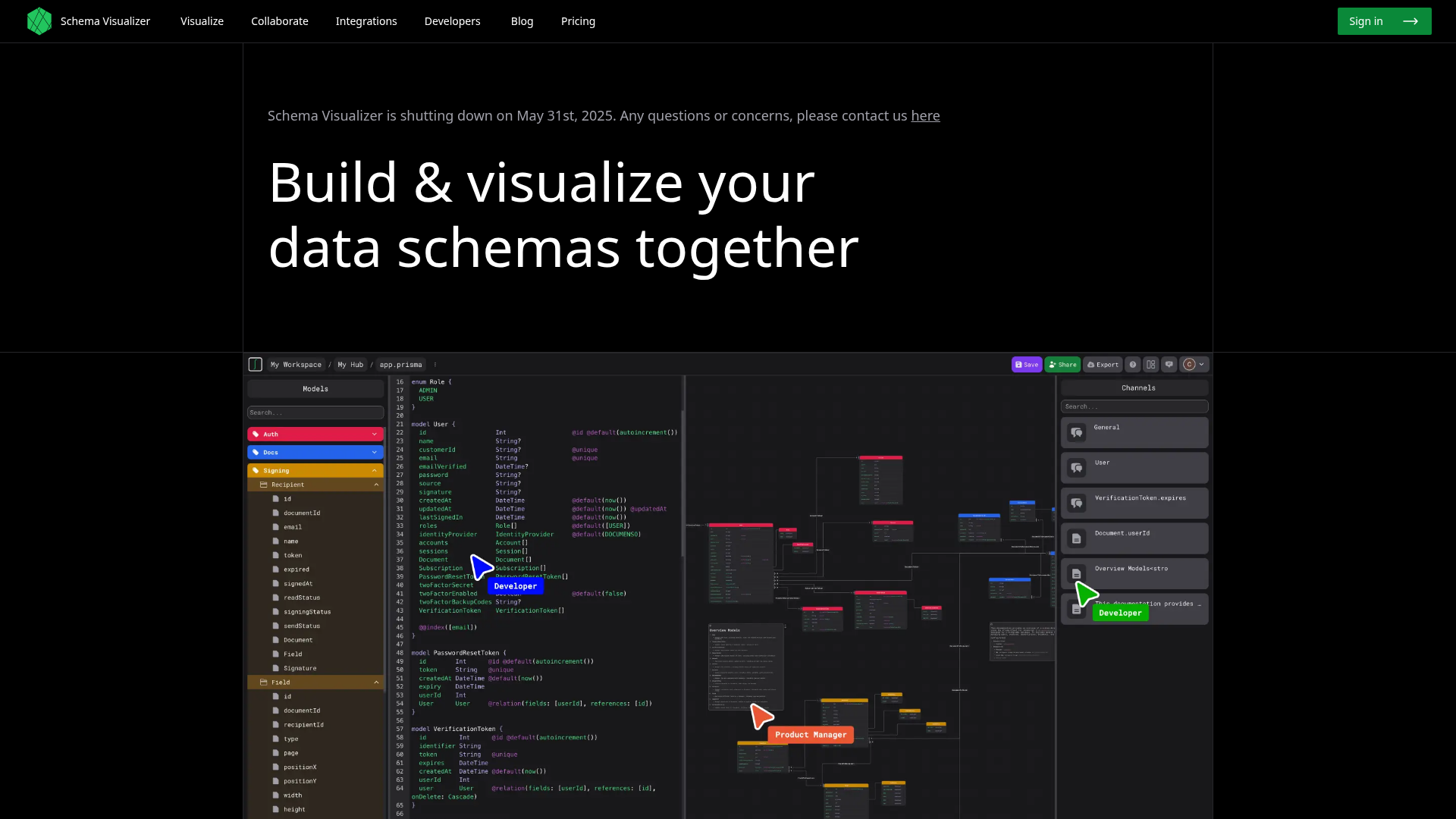Click the Sign in button
Image resolution: width=1456 pixels, height=819 pixels.
(1383, 21)
